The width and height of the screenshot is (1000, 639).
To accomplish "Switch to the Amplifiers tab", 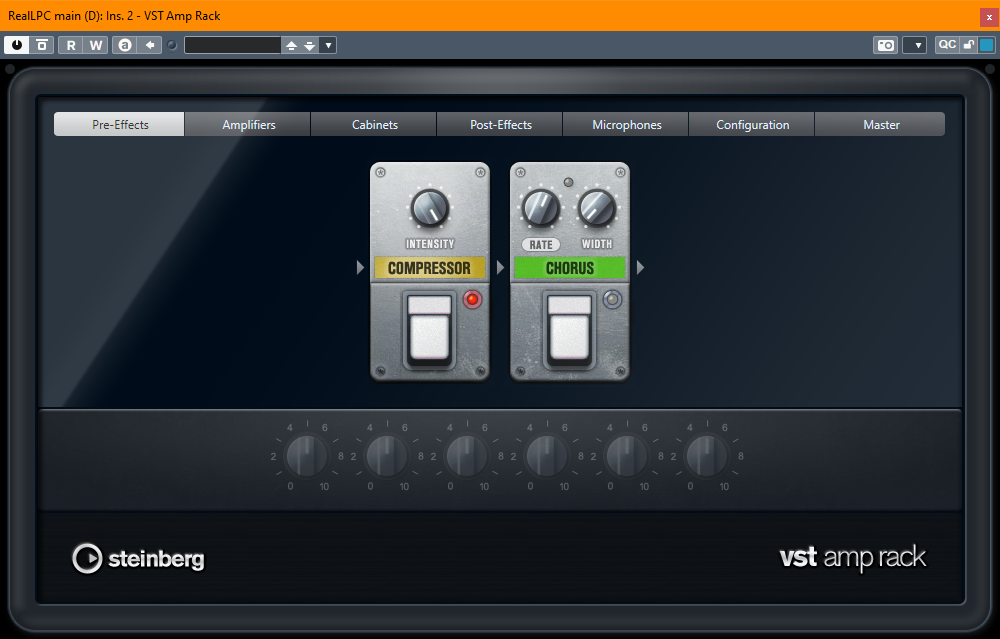I will tap(249, 124).
